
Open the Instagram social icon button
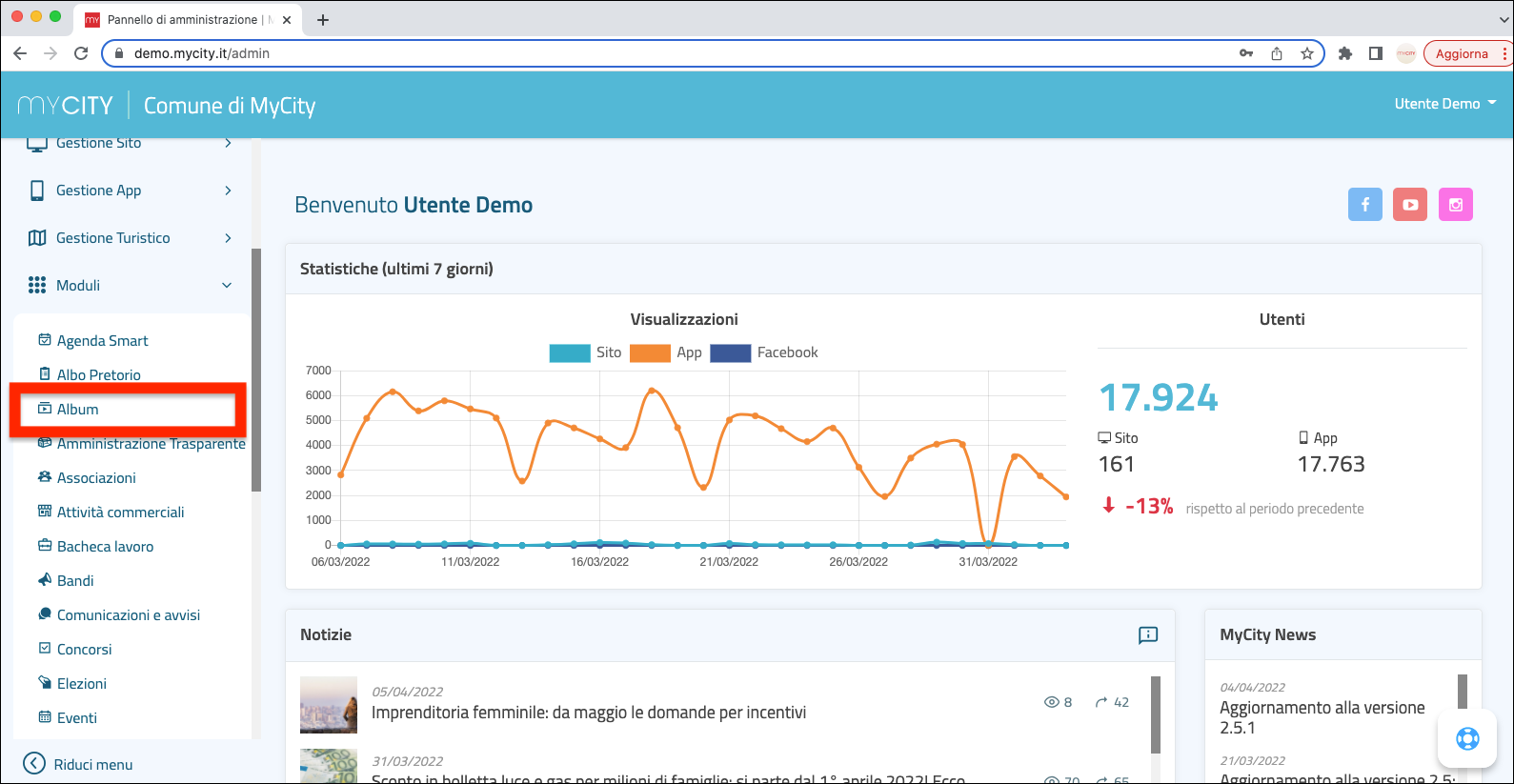coord(1455,204)
